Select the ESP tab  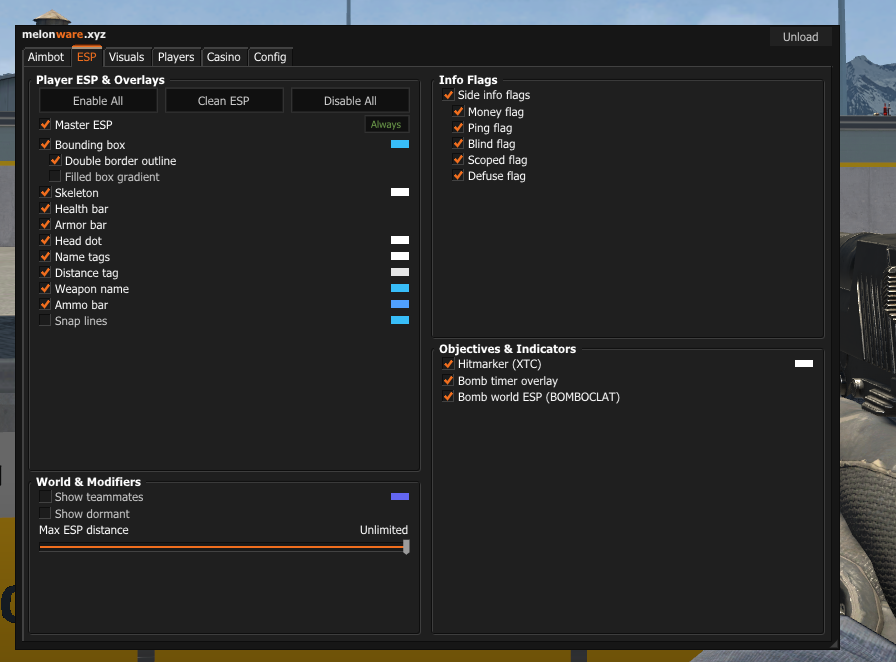87,57
